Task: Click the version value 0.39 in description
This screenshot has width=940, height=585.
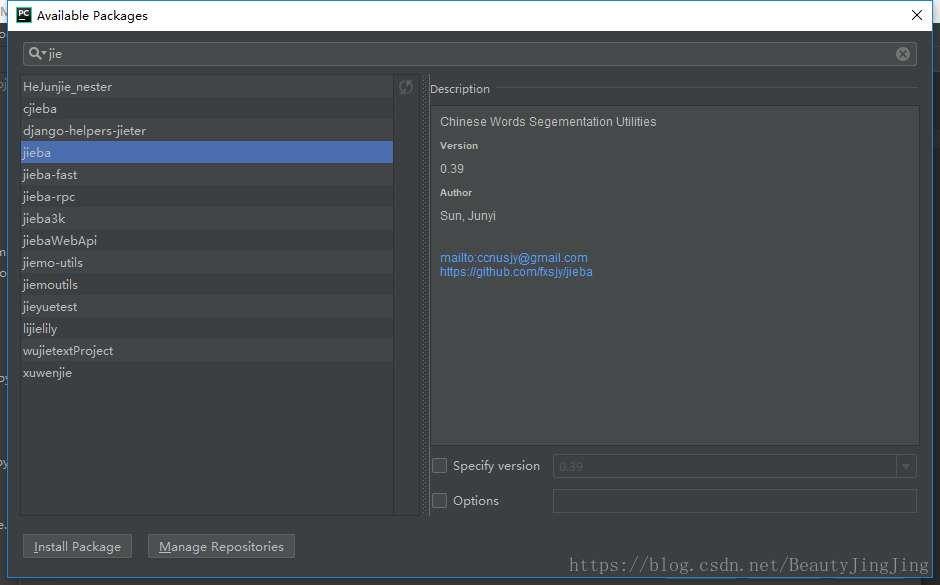Action: pyautogui.click(x=452, y=168)
